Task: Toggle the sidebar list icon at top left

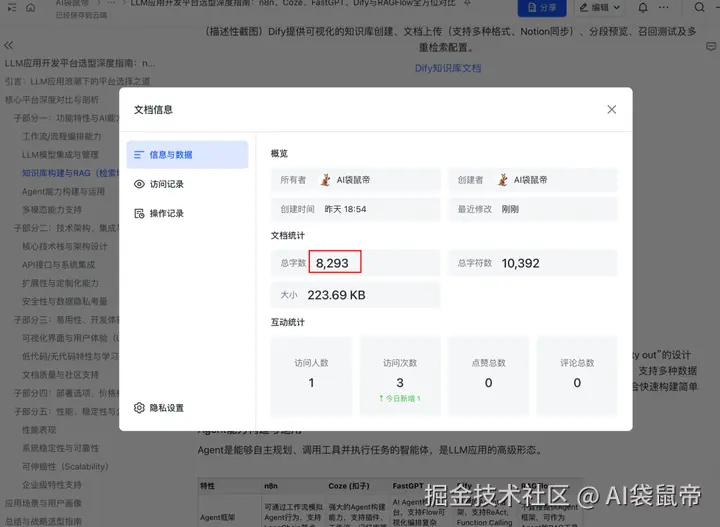Action: [12, 7]
